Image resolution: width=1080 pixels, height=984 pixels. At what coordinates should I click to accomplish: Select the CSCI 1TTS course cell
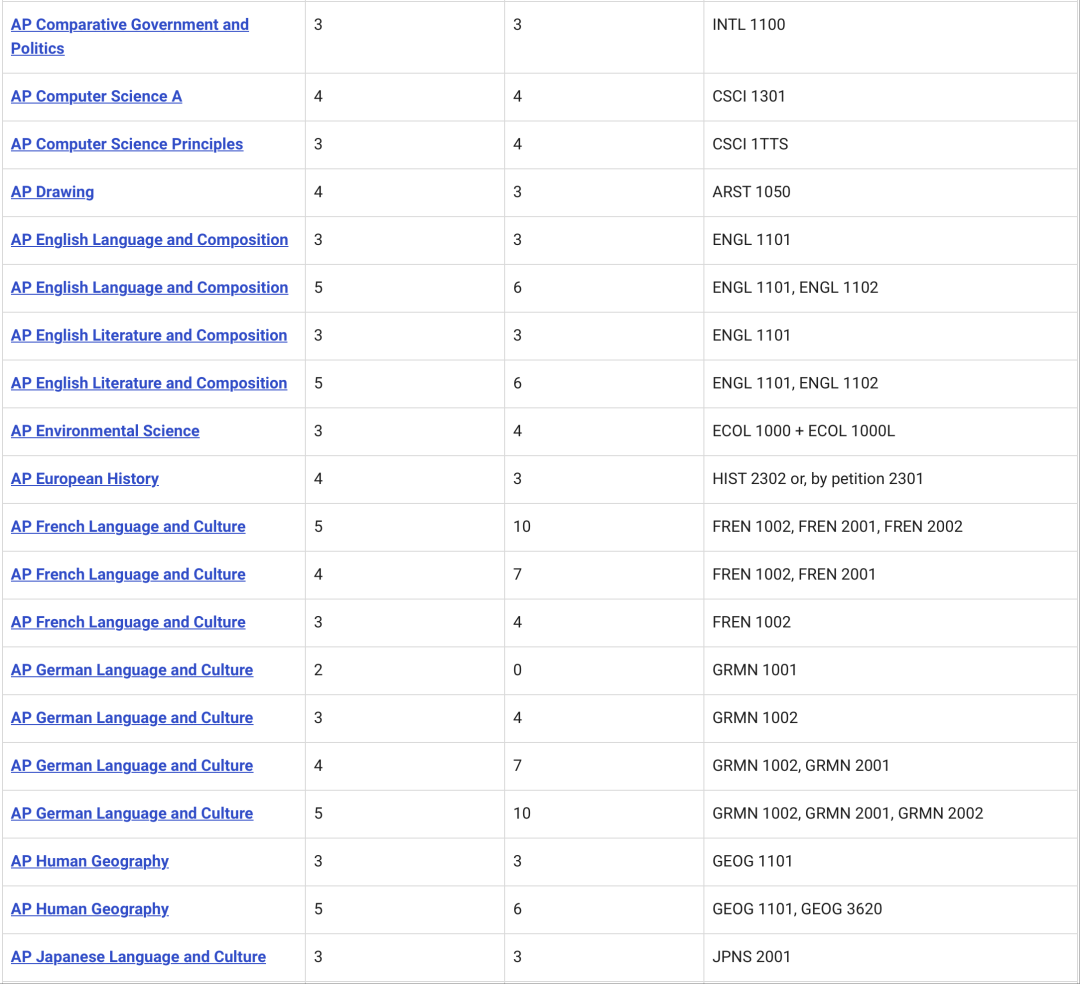point(890,145)
